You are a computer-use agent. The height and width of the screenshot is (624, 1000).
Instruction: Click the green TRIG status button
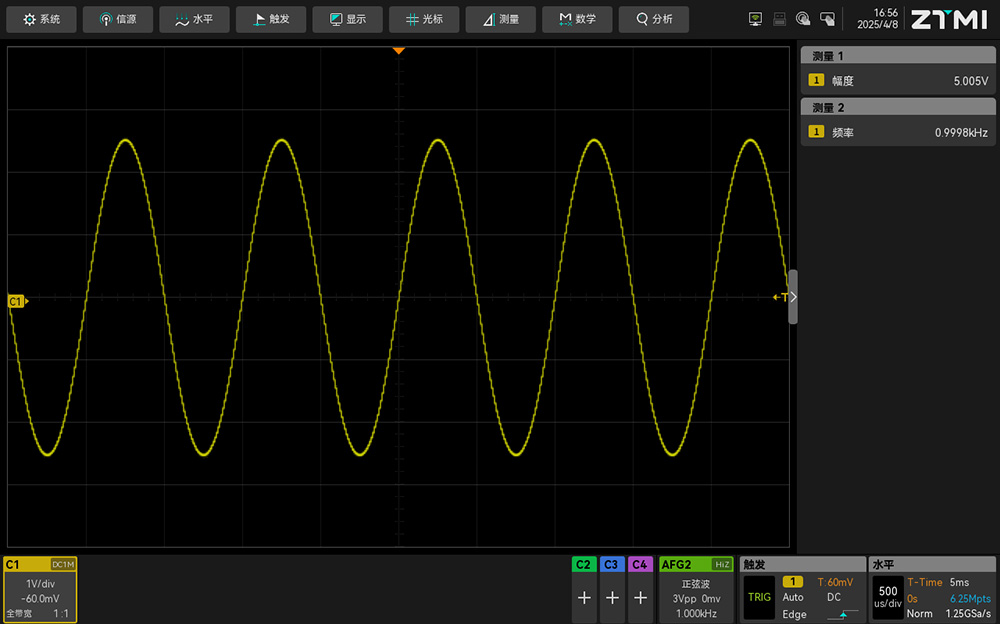(759, 597)
